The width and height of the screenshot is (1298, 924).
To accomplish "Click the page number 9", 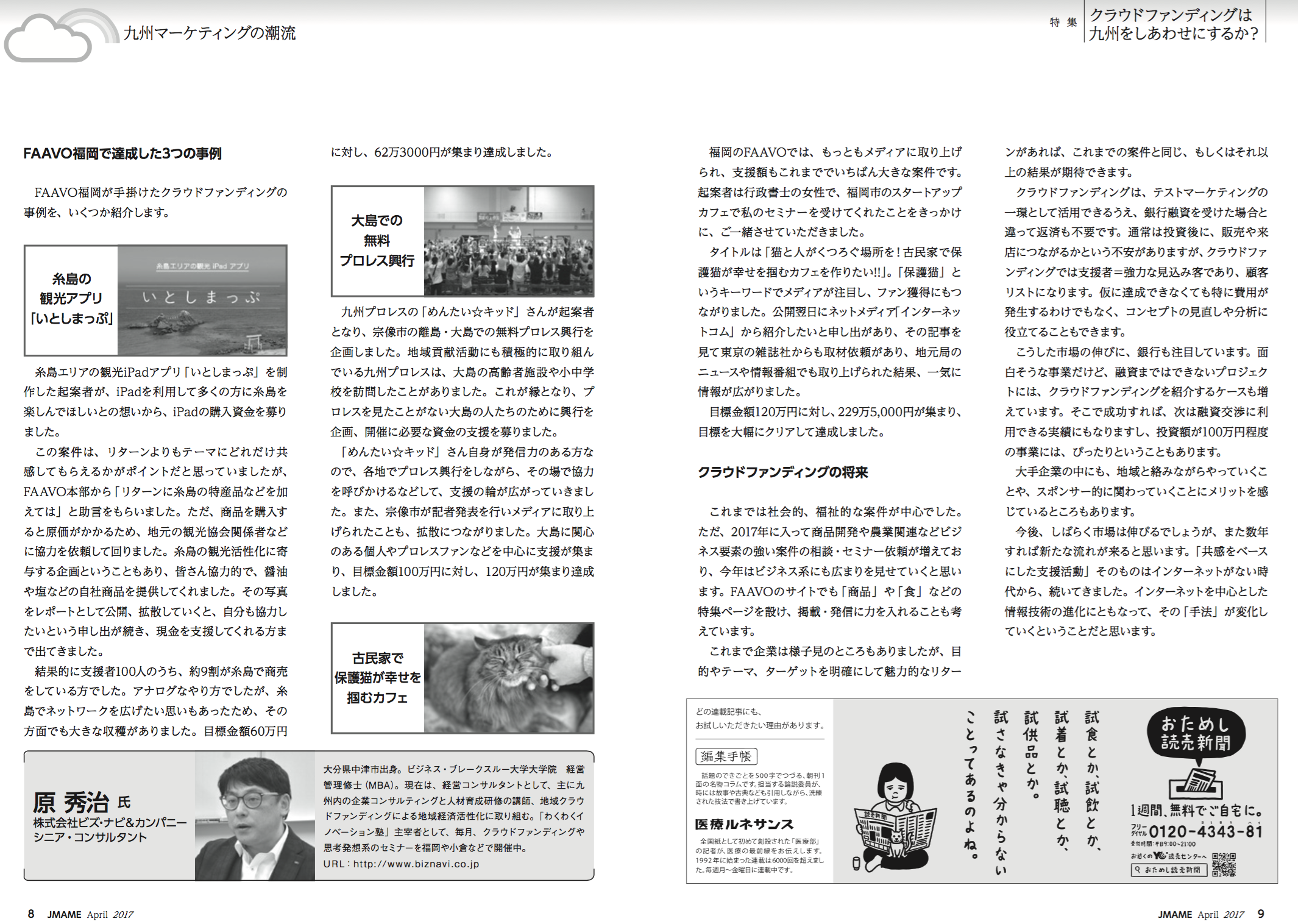I will point(1261,914).
